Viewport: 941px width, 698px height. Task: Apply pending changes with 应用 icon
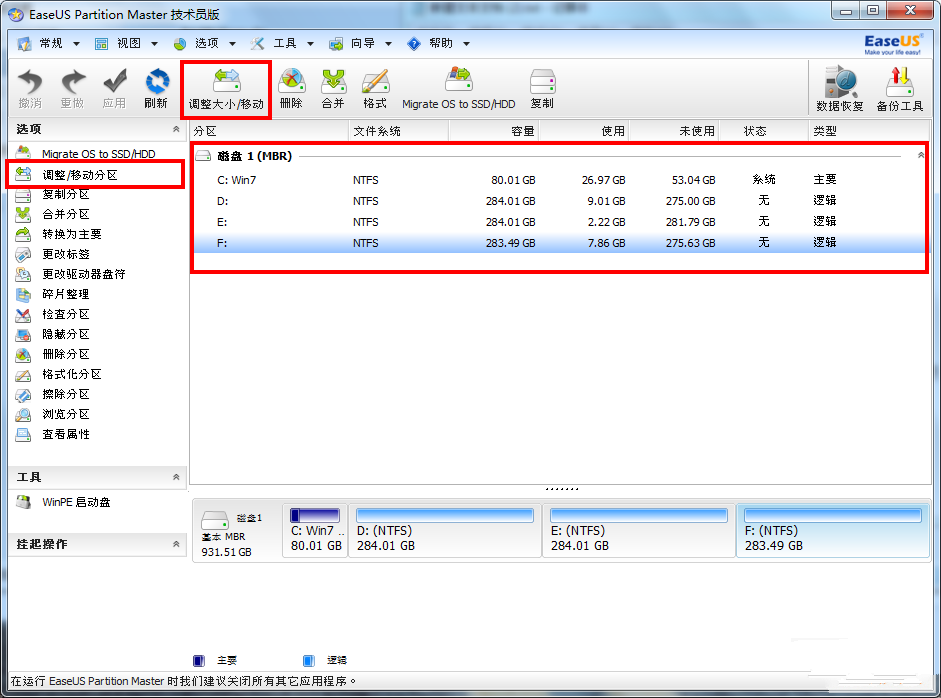point(114,89)
